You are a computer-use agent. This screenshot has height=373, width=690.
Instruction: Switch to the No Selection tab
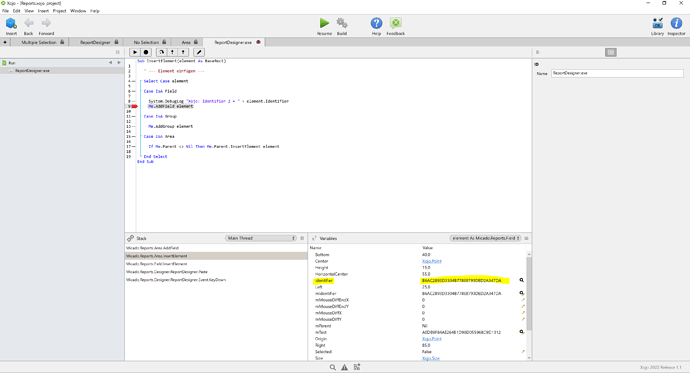coord(146,42)
